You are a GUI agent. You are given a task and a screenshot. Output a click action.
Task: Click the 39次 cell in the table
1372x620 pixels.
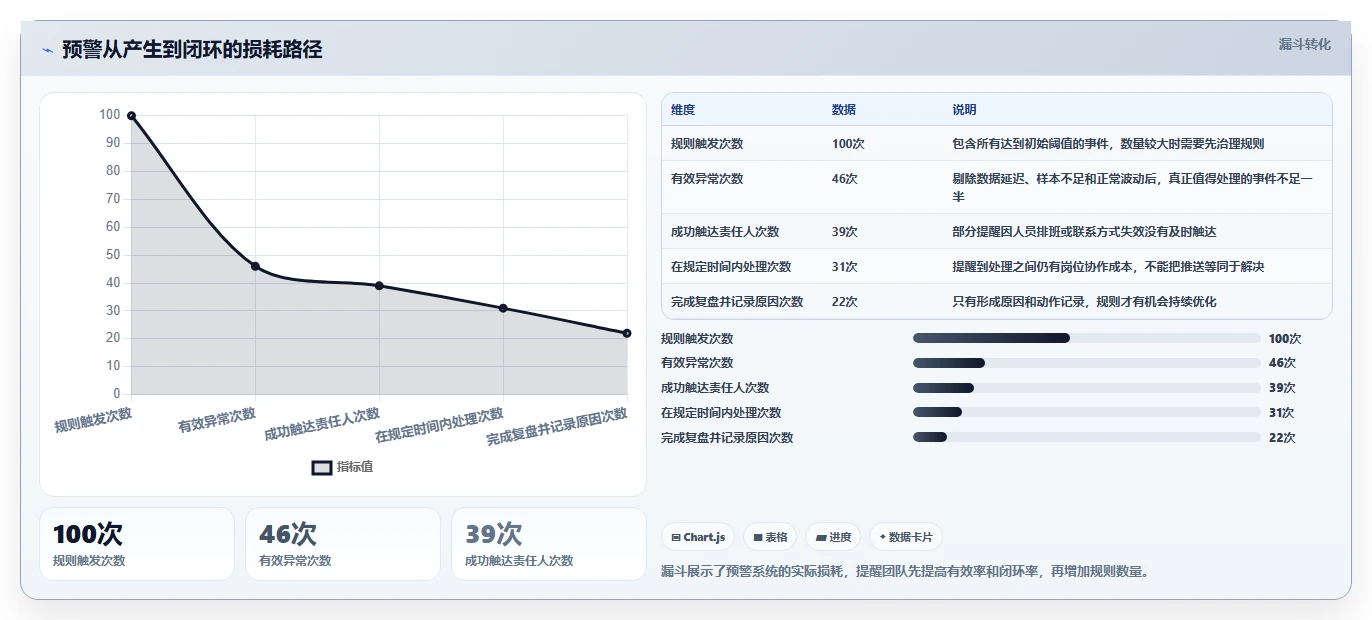[845, 232]
